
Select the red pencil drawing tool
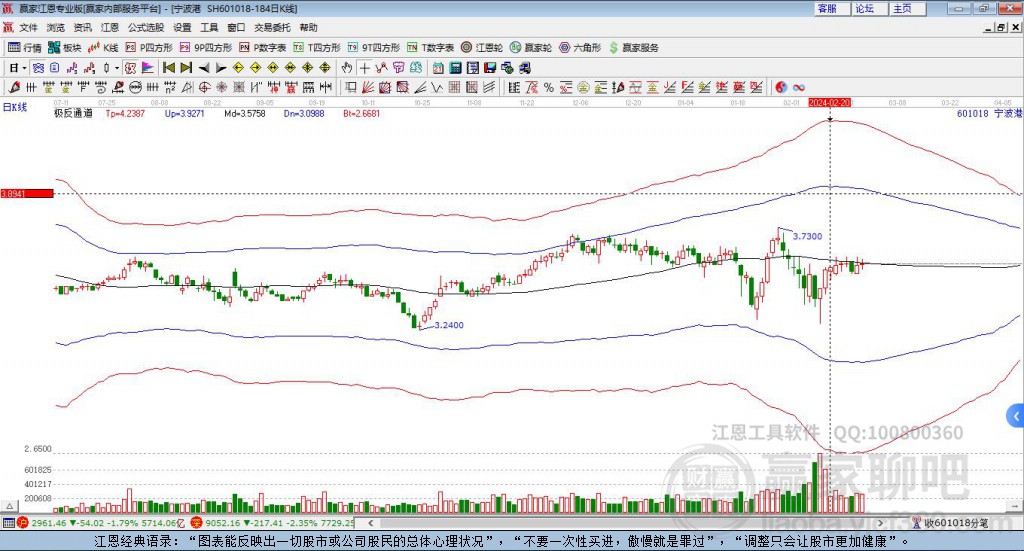pos(14,87)
